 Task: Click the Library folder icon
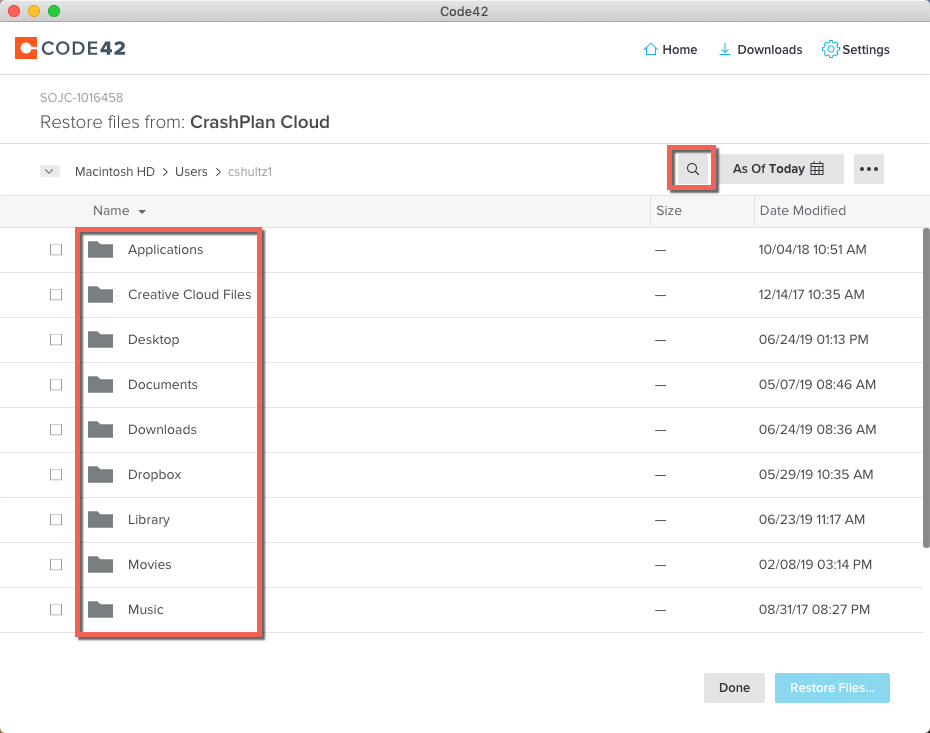tap(100, 519)
